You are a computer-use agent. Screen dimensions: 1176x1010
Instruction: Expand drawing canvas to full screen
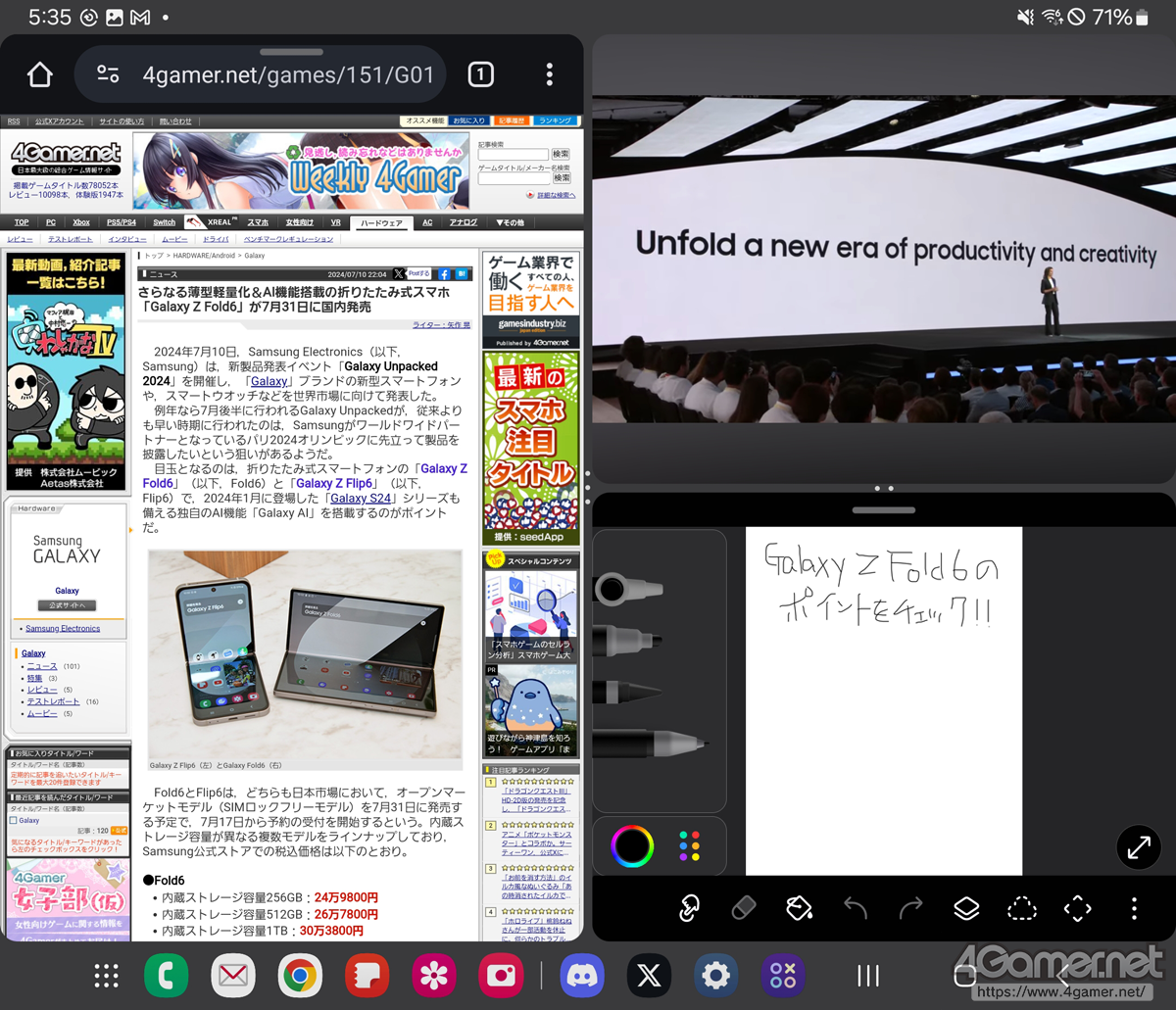(x=1139, y=847)
